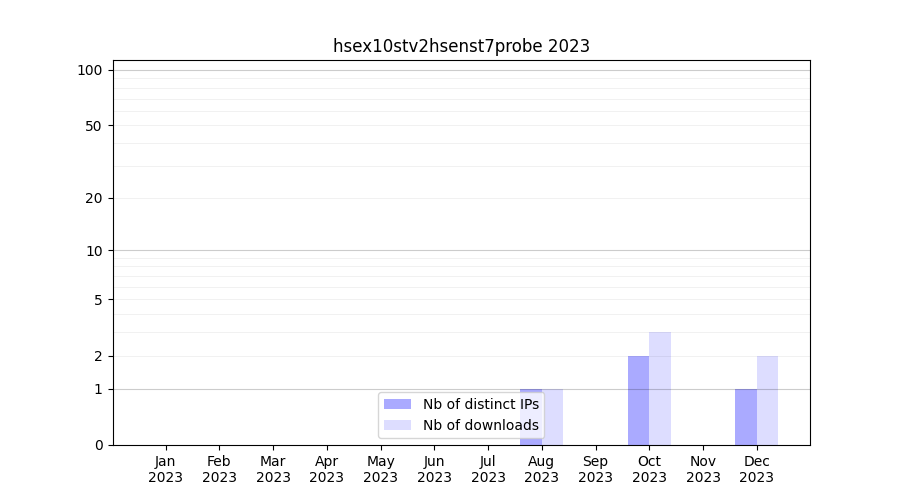
Task: Select the Nb of downloads legend label
Action: click(480, 425)
